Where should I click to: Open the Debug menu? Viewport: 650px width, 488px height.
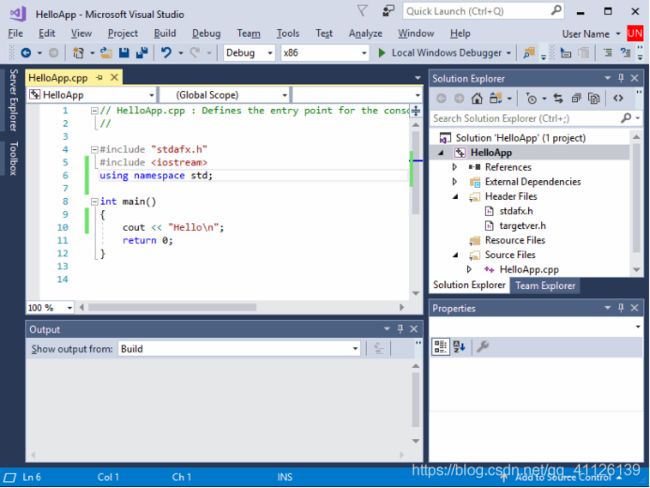(x=206, y=33)
